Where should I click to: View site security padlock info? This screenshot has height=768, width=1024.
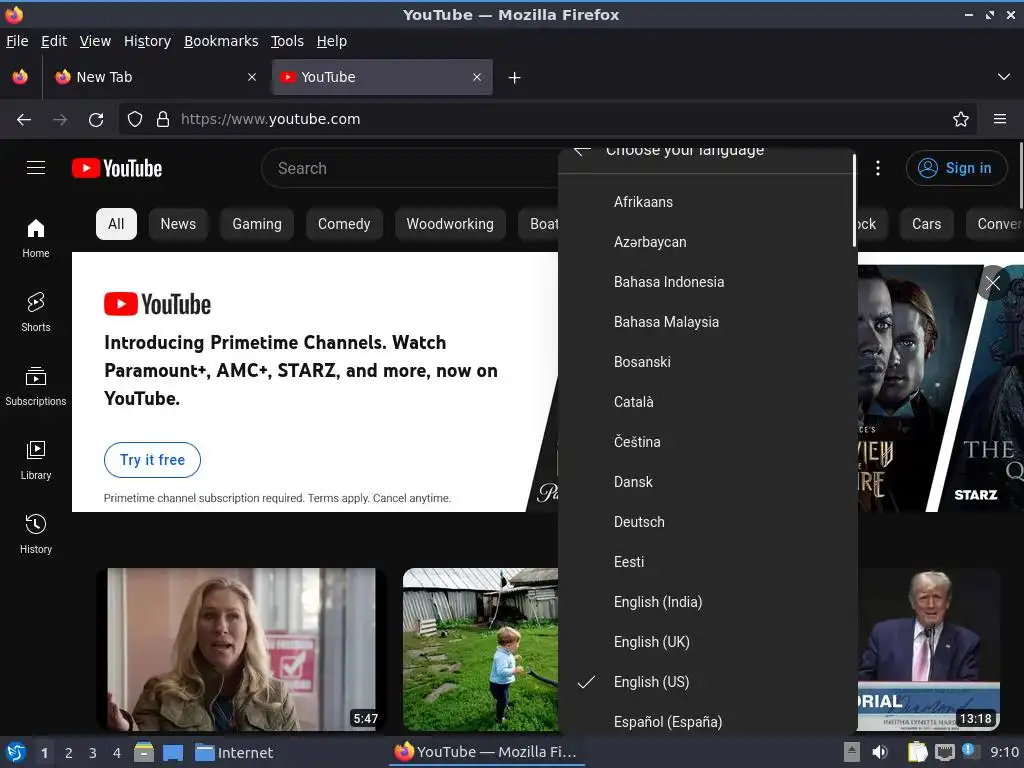163,119
